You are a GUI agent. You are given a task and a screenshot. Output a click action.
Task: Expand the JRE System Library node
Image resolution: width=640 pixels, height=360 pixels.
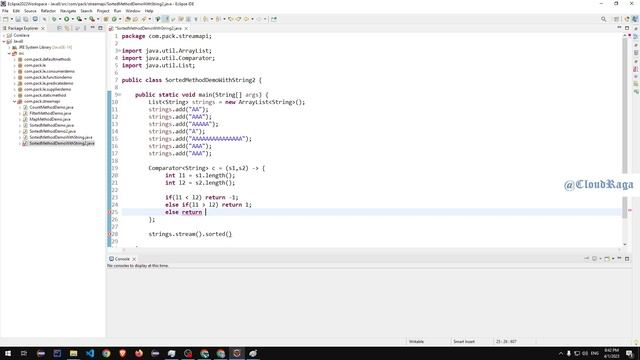tap(10, 47)
